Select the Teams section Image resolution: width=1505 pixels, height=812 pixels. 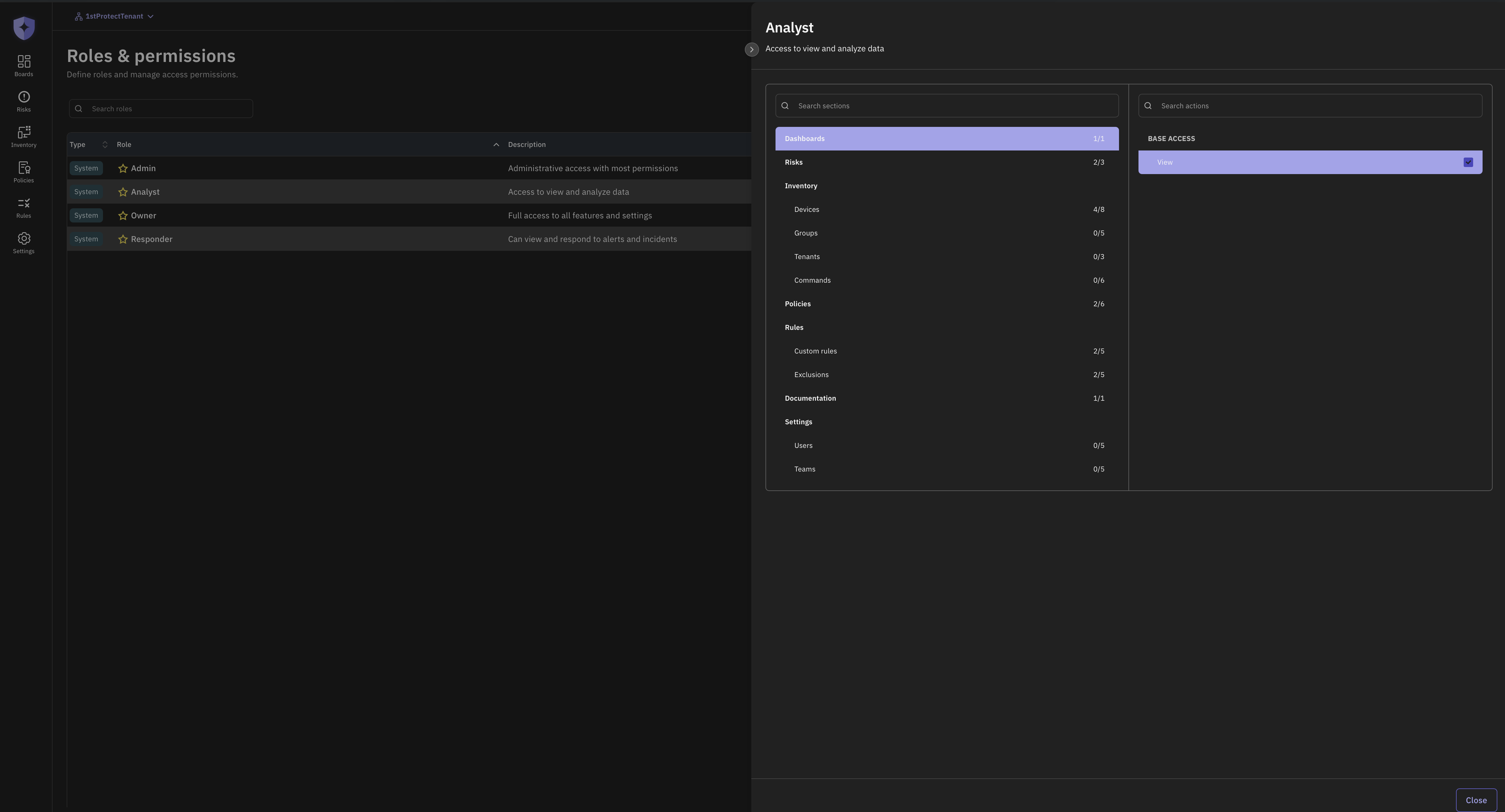click(x=947, y=469)
